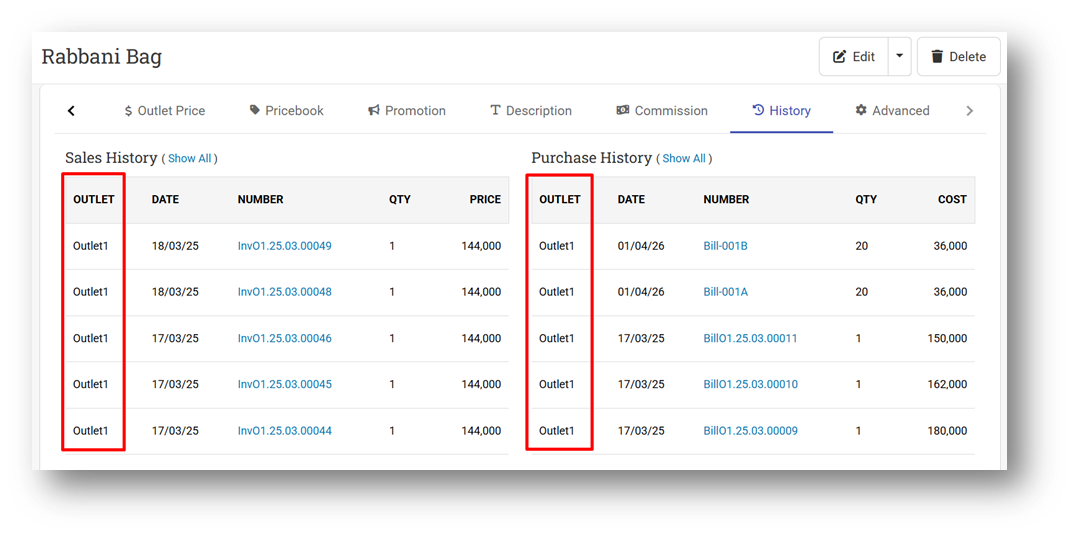The width and height of the screenshot is (1072, 535).
Task: Click the 180,000 cost cell
Action: 948,431
